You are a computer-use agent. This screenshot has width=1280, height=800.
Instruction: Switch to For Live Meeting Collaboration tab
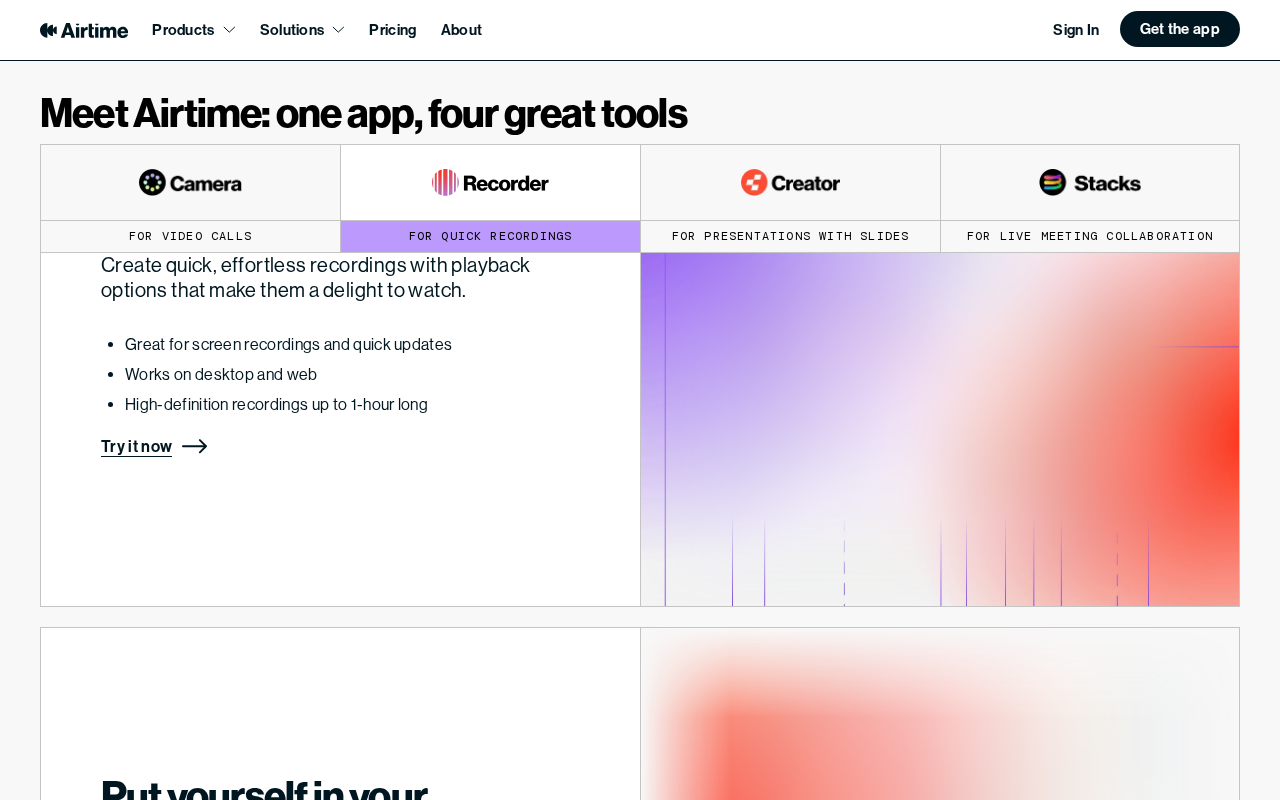[1090, 236]
